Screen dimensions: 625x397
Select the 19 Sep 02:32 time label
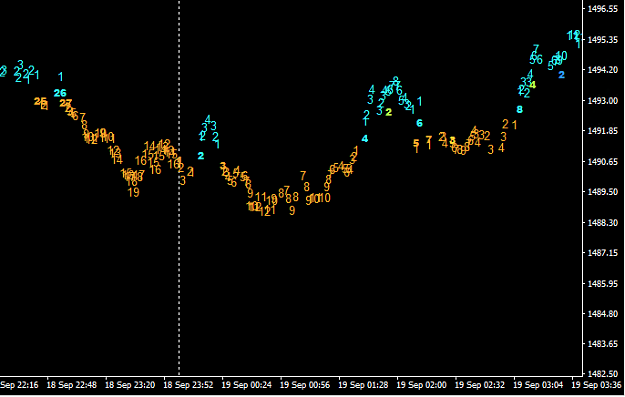[x=480, y=385]
